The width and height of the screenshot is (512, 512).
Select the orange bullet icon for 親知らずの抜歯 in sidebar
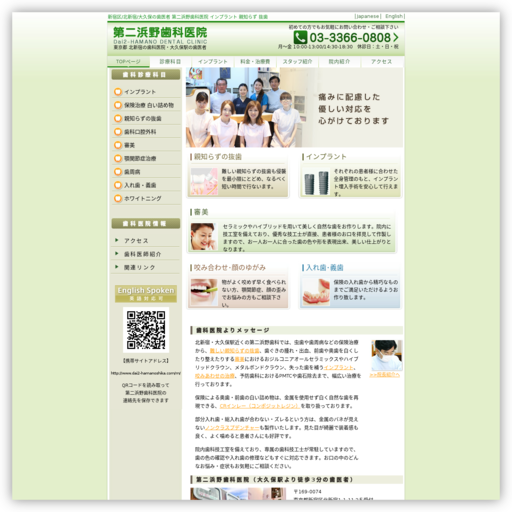118,118
